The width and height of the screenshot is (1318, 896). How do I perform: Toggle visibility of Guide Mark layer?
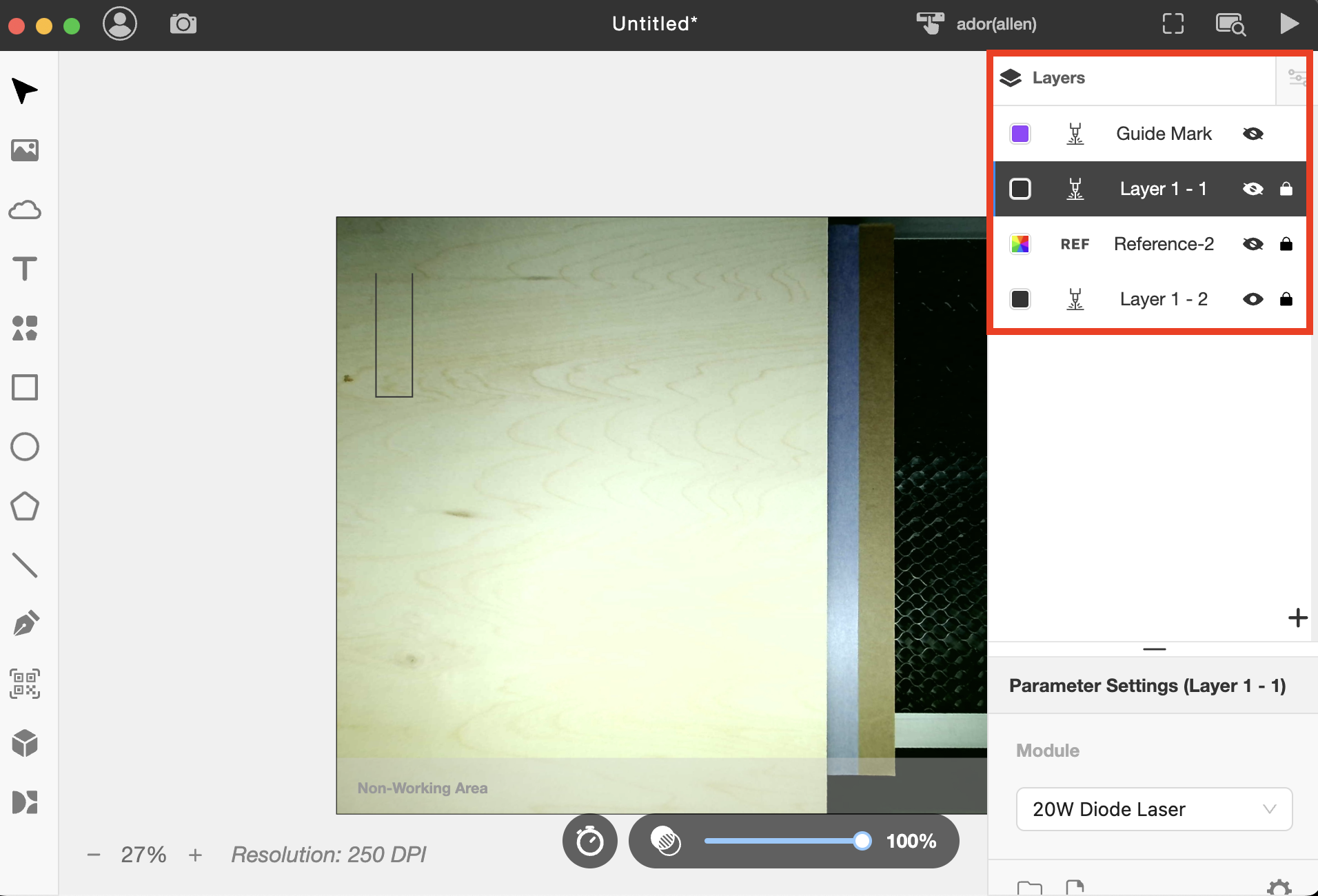click(1253, 134)
